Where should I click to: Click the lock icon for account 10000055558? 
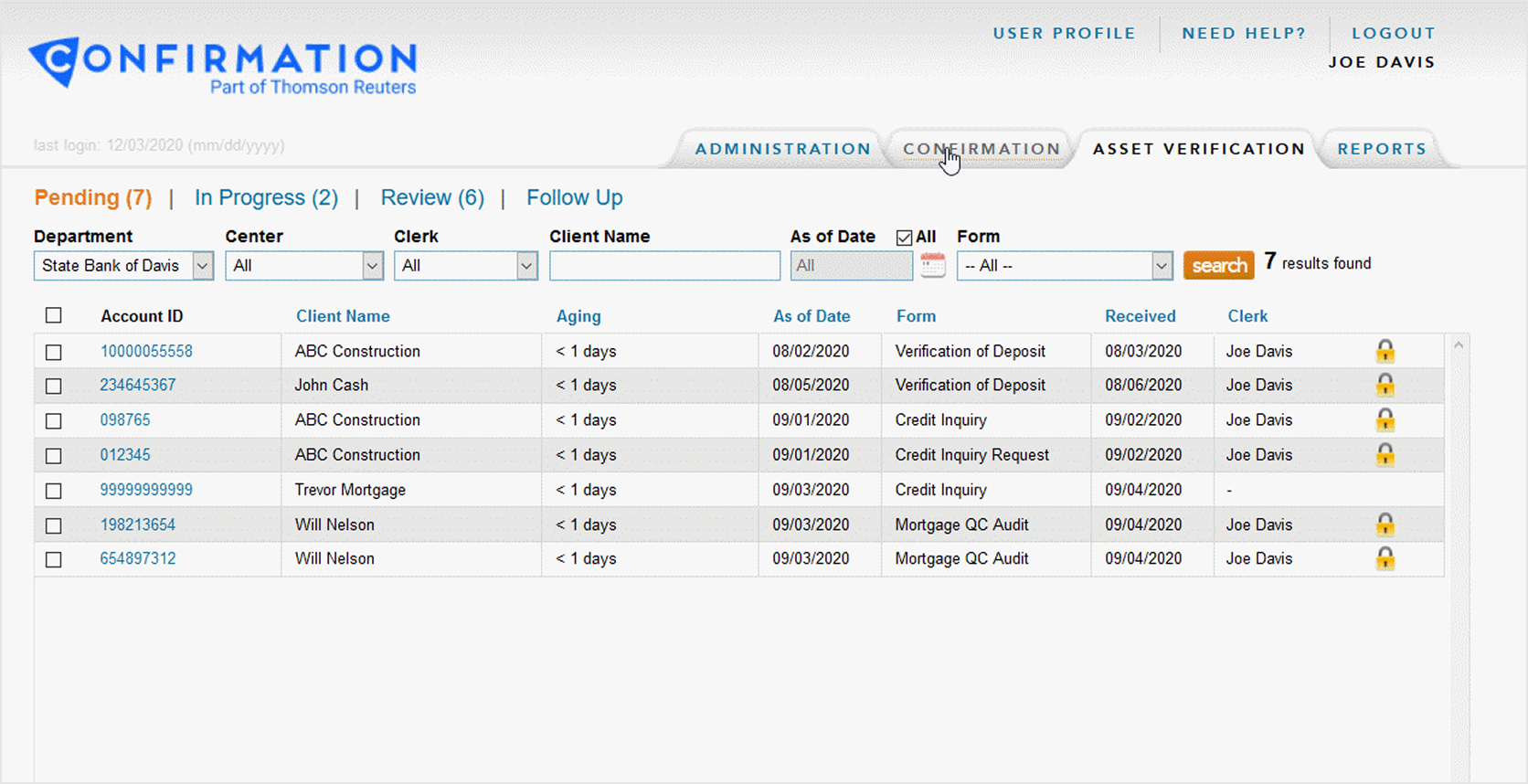point(1385,351)
